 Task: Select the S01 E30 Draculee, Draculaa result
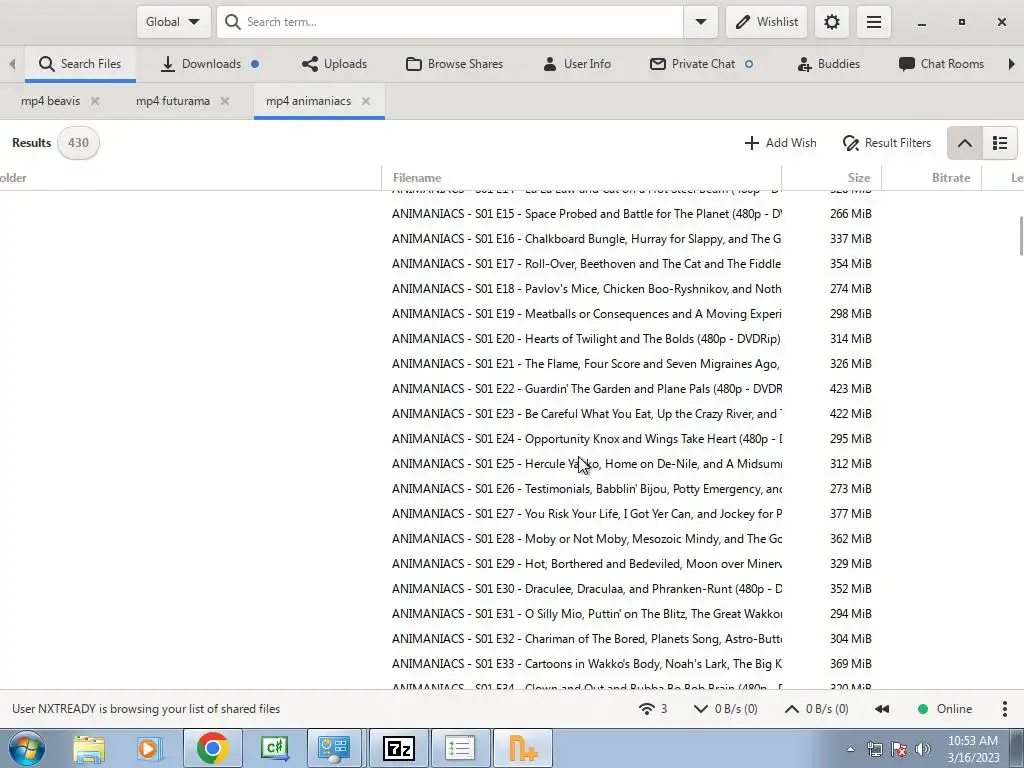point(587,589)
